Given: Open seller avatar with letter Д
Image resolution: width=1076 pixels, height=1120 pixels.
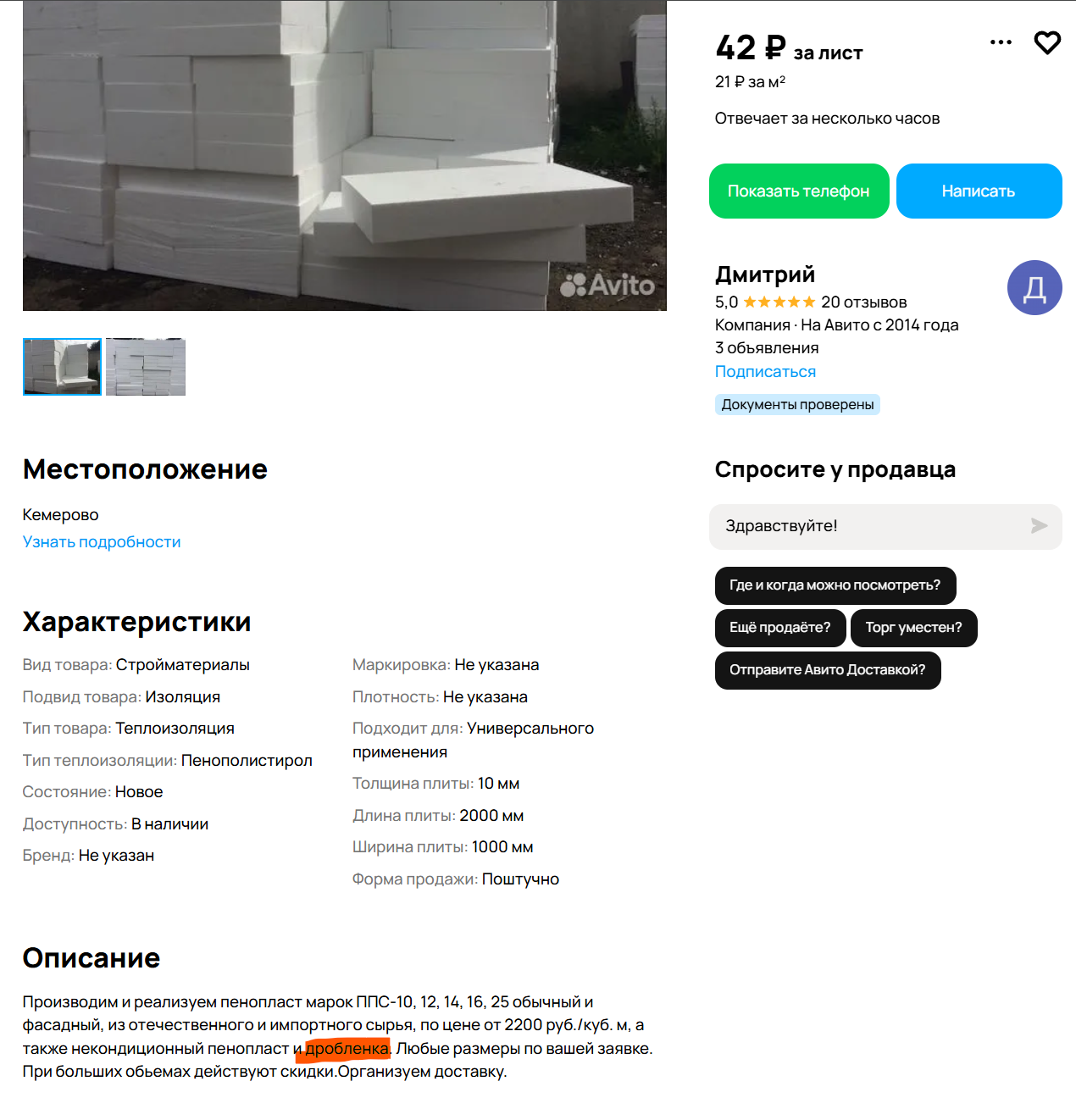Looking at the screenshot, I should click(x=1034, y=288).
